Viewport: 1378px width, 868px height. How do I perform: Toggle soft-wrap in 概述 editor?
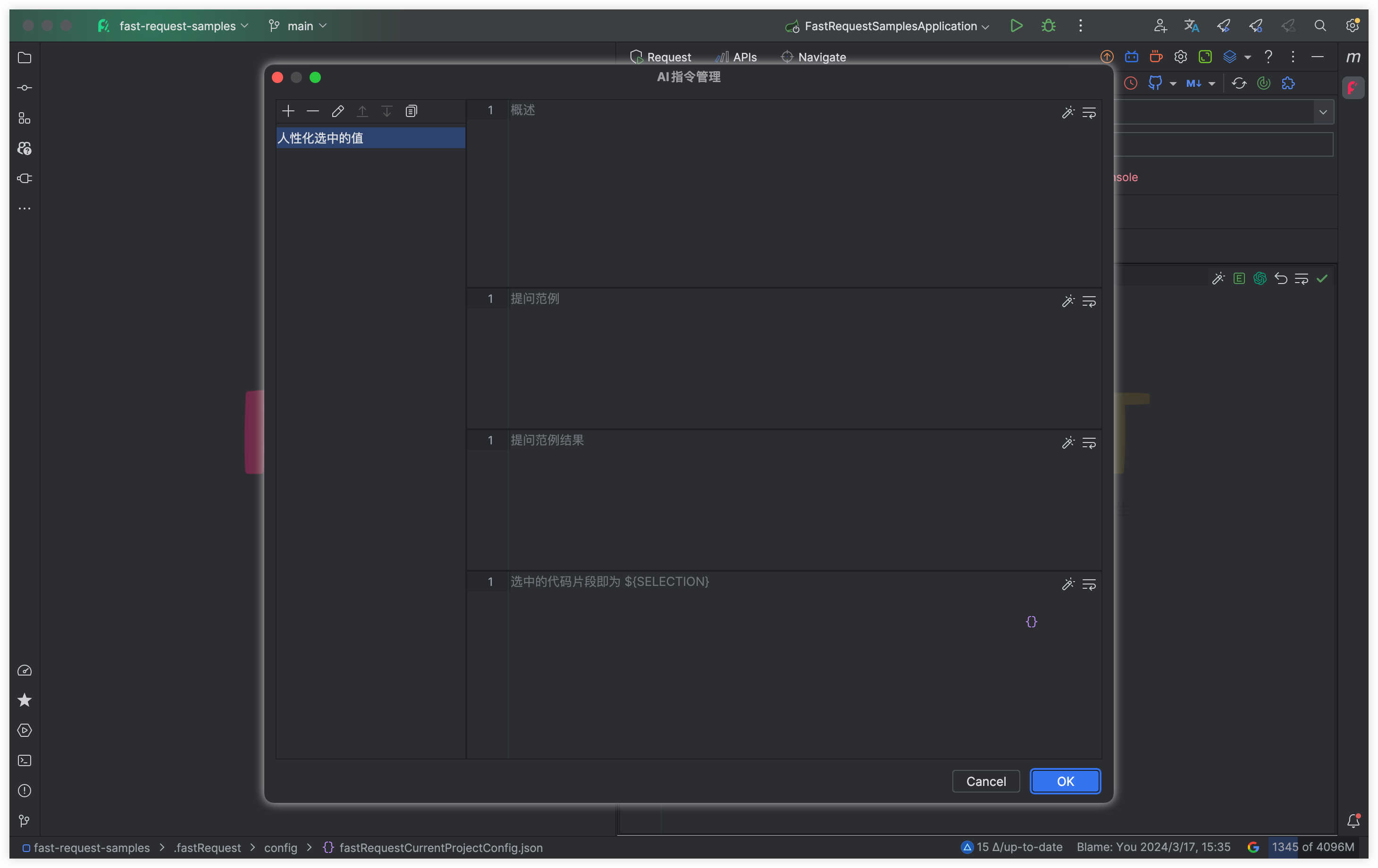tap(1089, 113)
